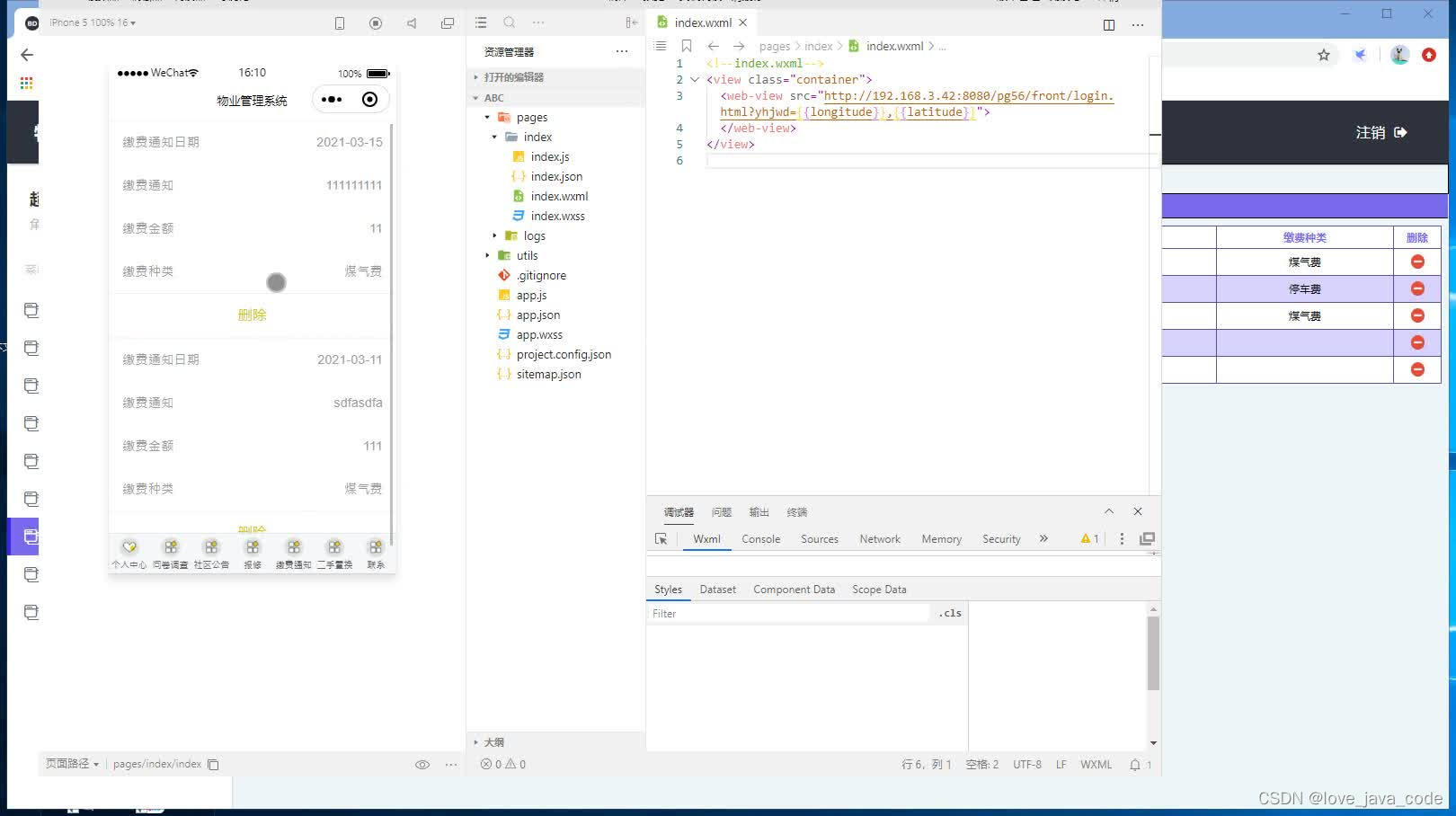Open the explorer list view icon
The image size is (1456, 816).
tap(481, 22)
